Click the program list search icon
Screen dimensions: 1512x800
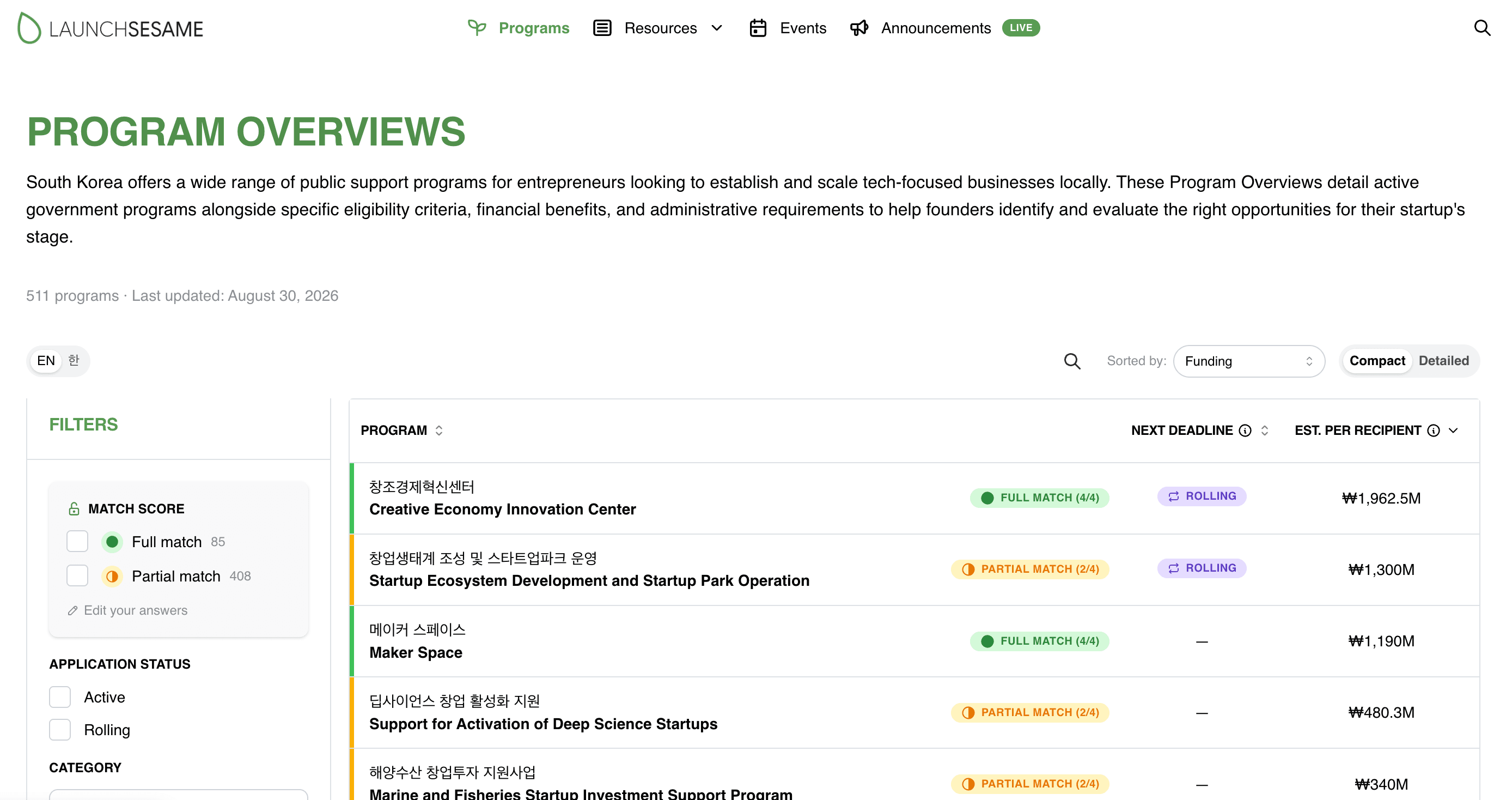(x=1072, y=361)
